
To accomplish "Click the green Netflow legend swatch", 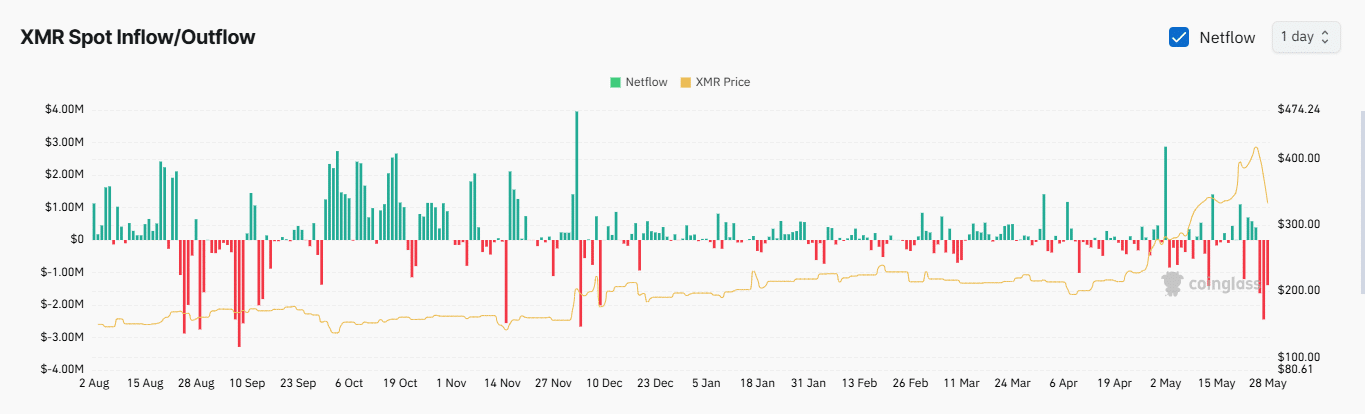I will (x=614, y=82).
